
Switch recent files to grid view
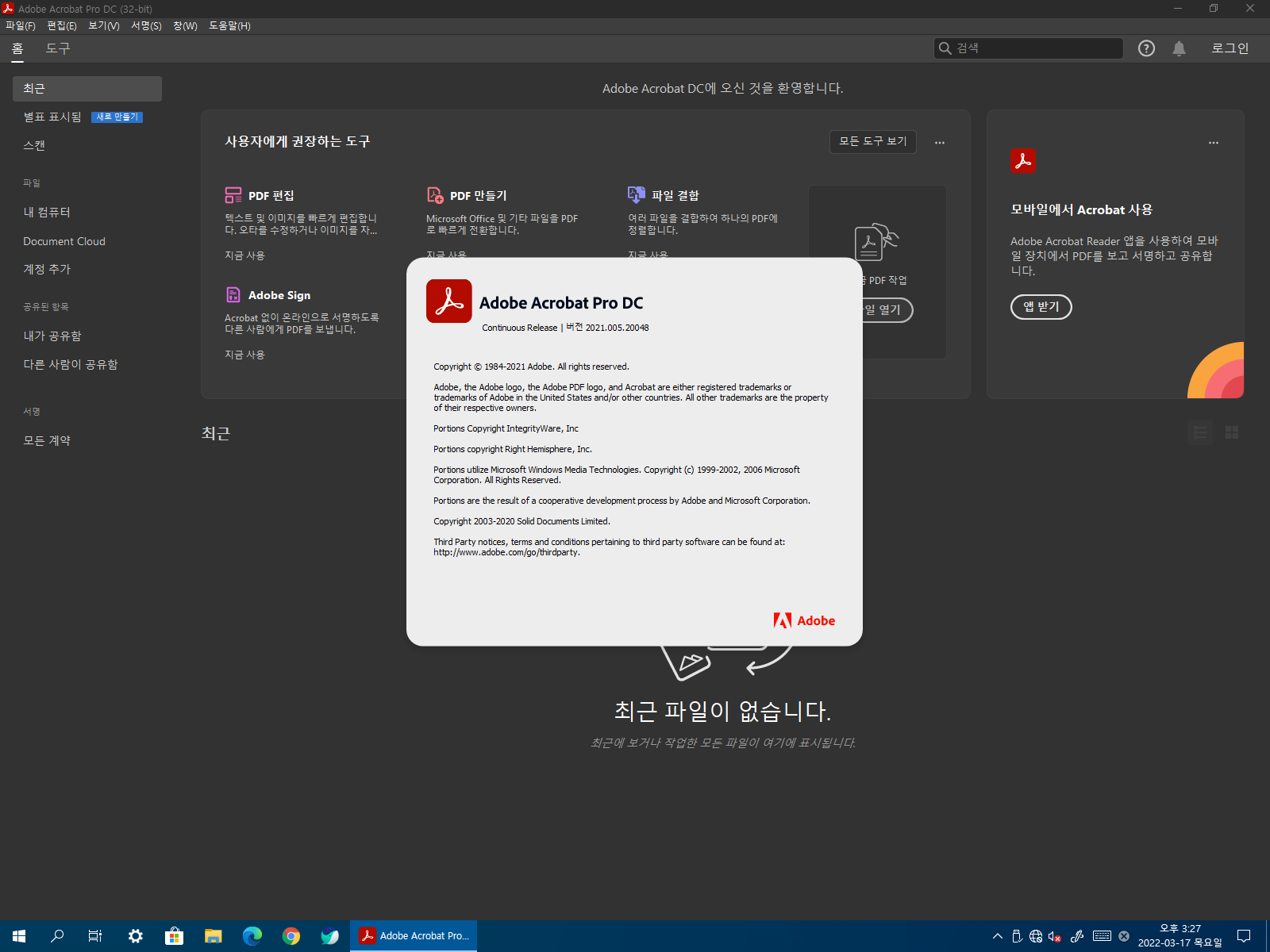tap(1232, 432)
